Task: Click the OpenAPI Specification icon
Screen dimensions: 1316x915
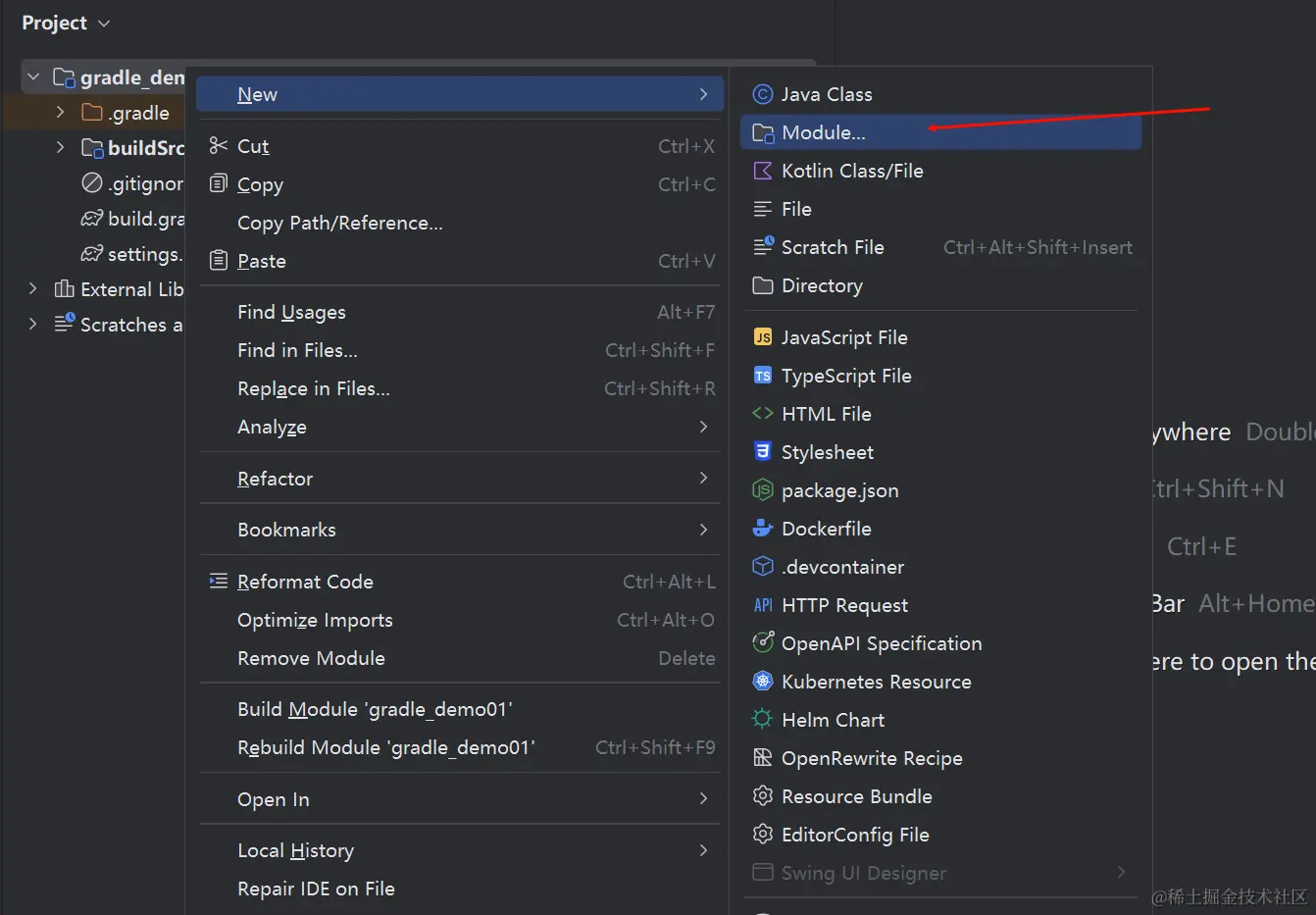Action: tap(763, 643)
